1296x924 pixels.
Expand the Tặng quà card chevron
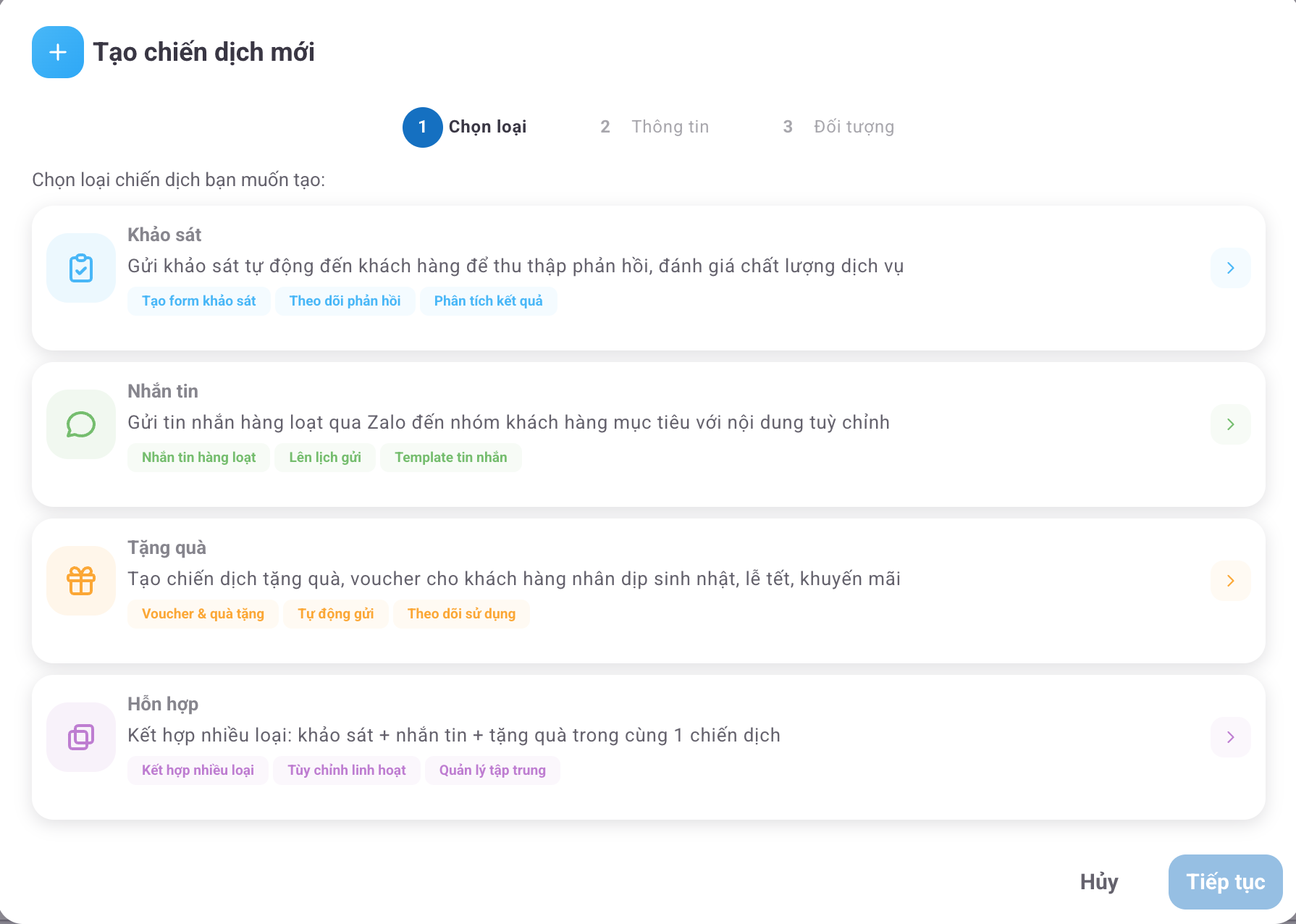pyautogui.click(x=1231, y=581)
